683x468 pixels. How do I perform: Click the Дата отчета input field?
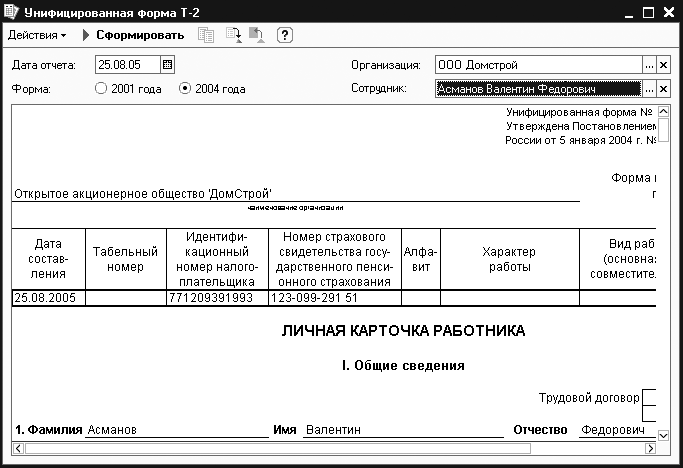pos(128,65)
